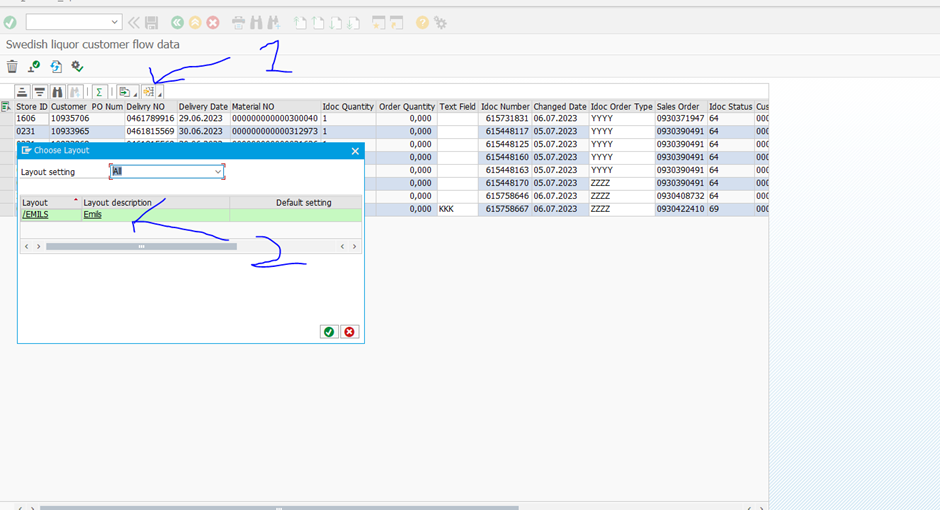Open the Choose Layout grid icon
This screenshot has height=510, width=940.
(149, 92)
